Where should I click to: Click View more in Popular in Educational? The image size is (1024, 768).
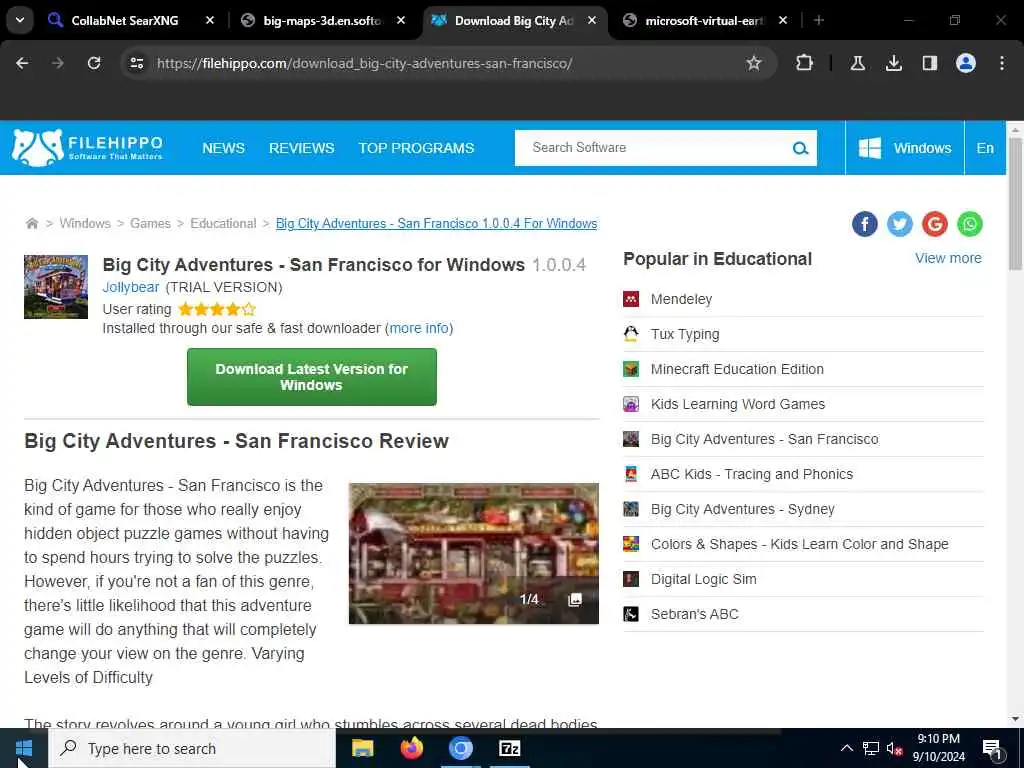(948, 258)
